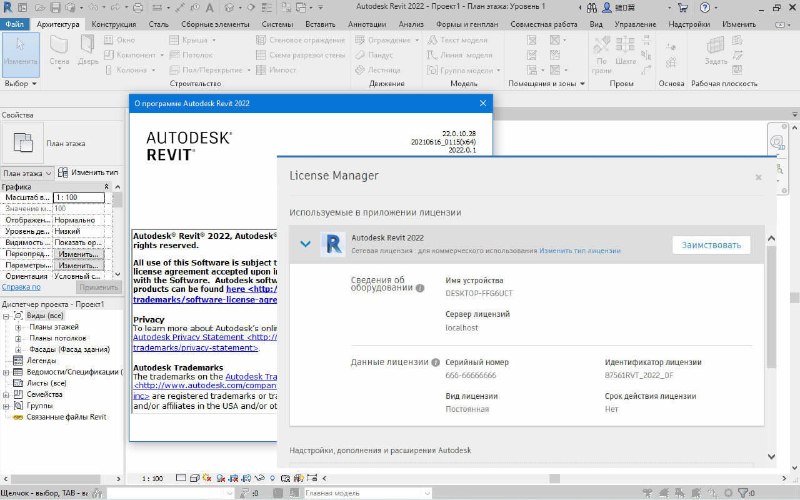Toggle reveal hidden elements lightbulb icon

click(x=272, y=478)
